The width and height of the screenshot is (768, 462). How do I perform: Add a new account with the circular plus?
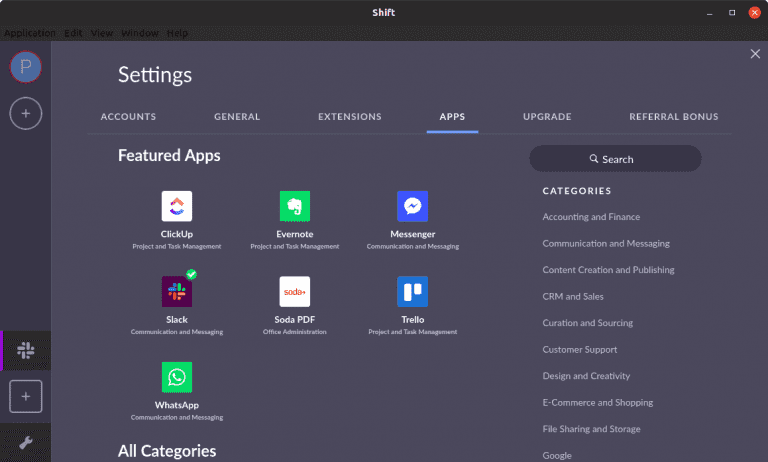click(x=25, y=114)
